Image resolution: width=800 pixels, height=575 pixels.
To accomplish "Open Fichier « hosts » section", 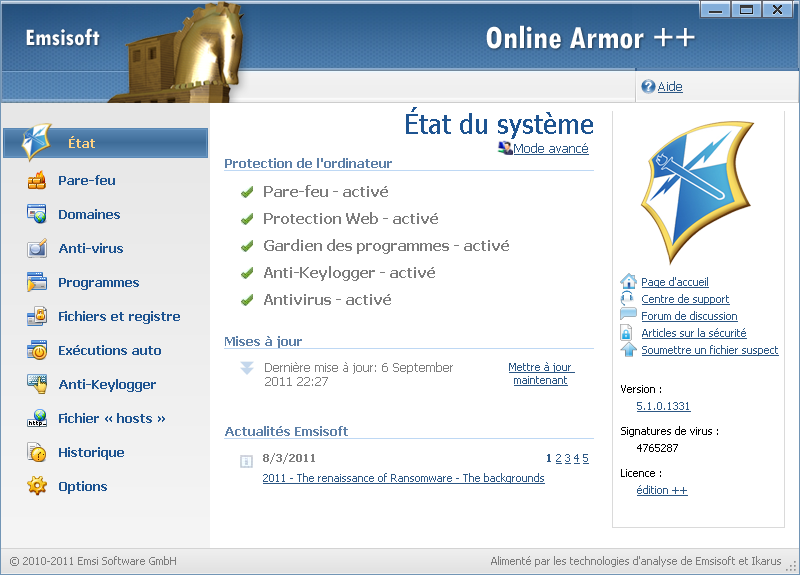I will coord(112,418).
